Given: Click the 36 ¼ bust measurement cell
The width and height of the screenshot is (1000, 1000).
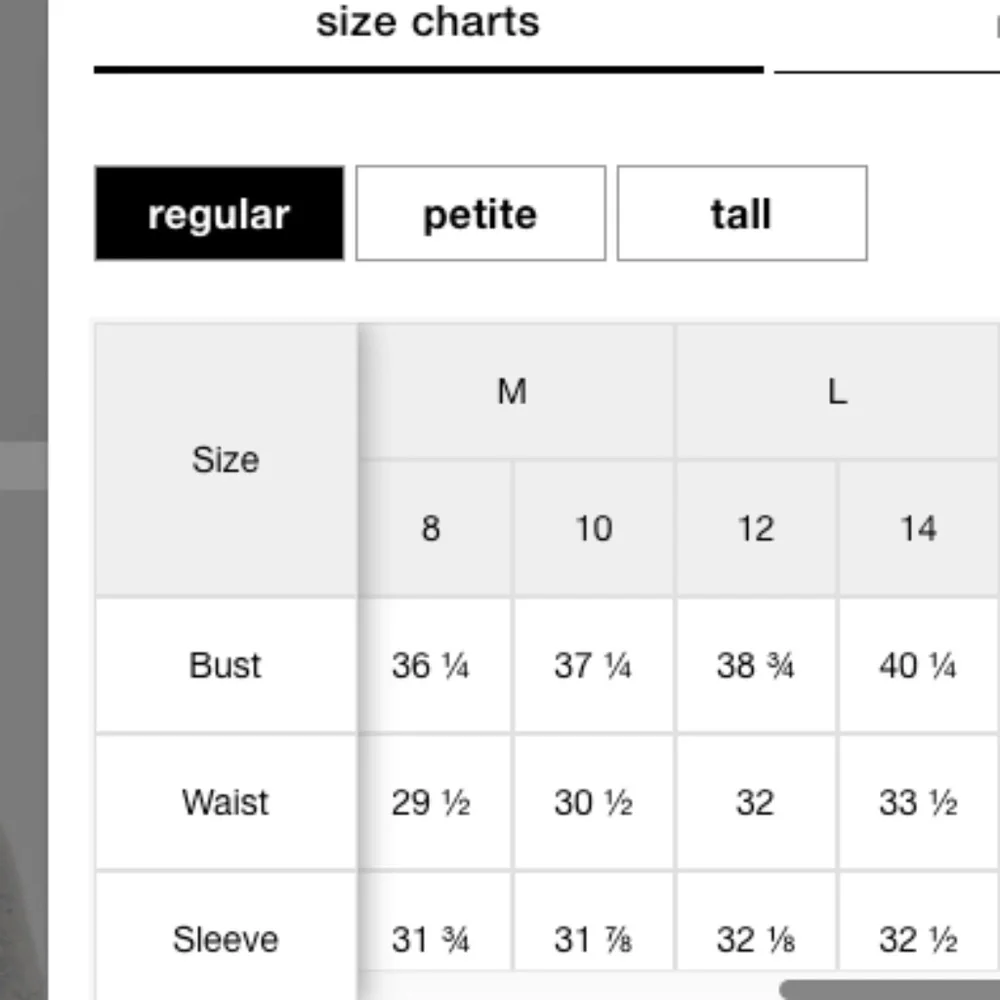Looking at the screenshot, I should (431, 665).
